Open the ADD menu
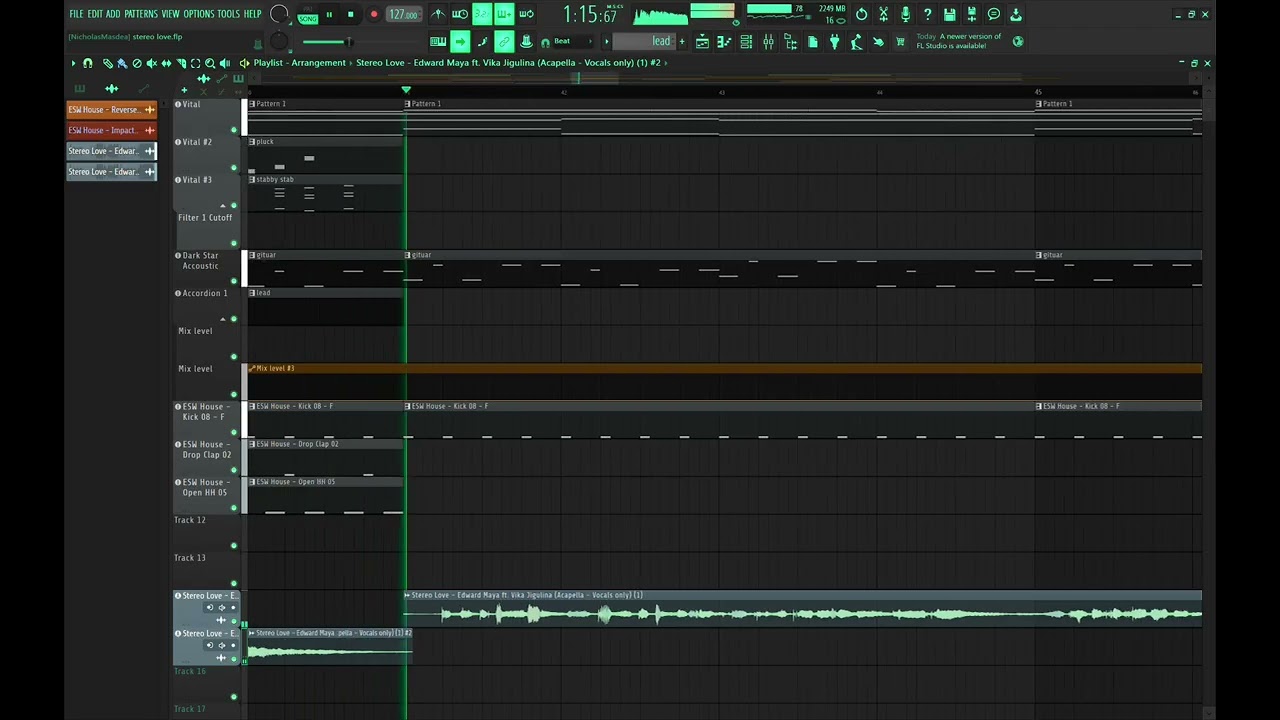The height and width of the screenshot is (720, 1280). [113, 14]
